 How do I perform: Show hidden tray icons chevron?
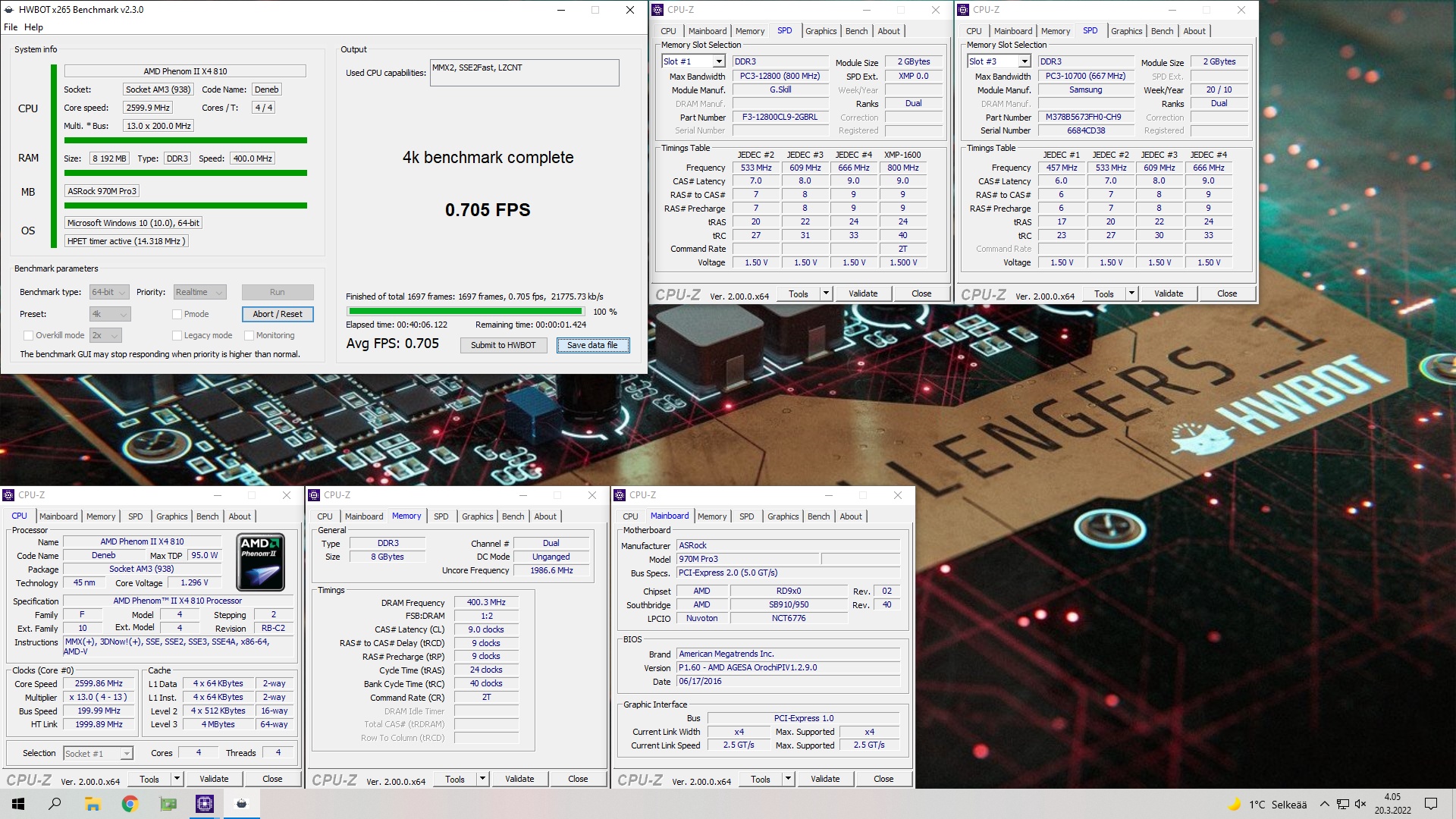tap(1324, 804)
